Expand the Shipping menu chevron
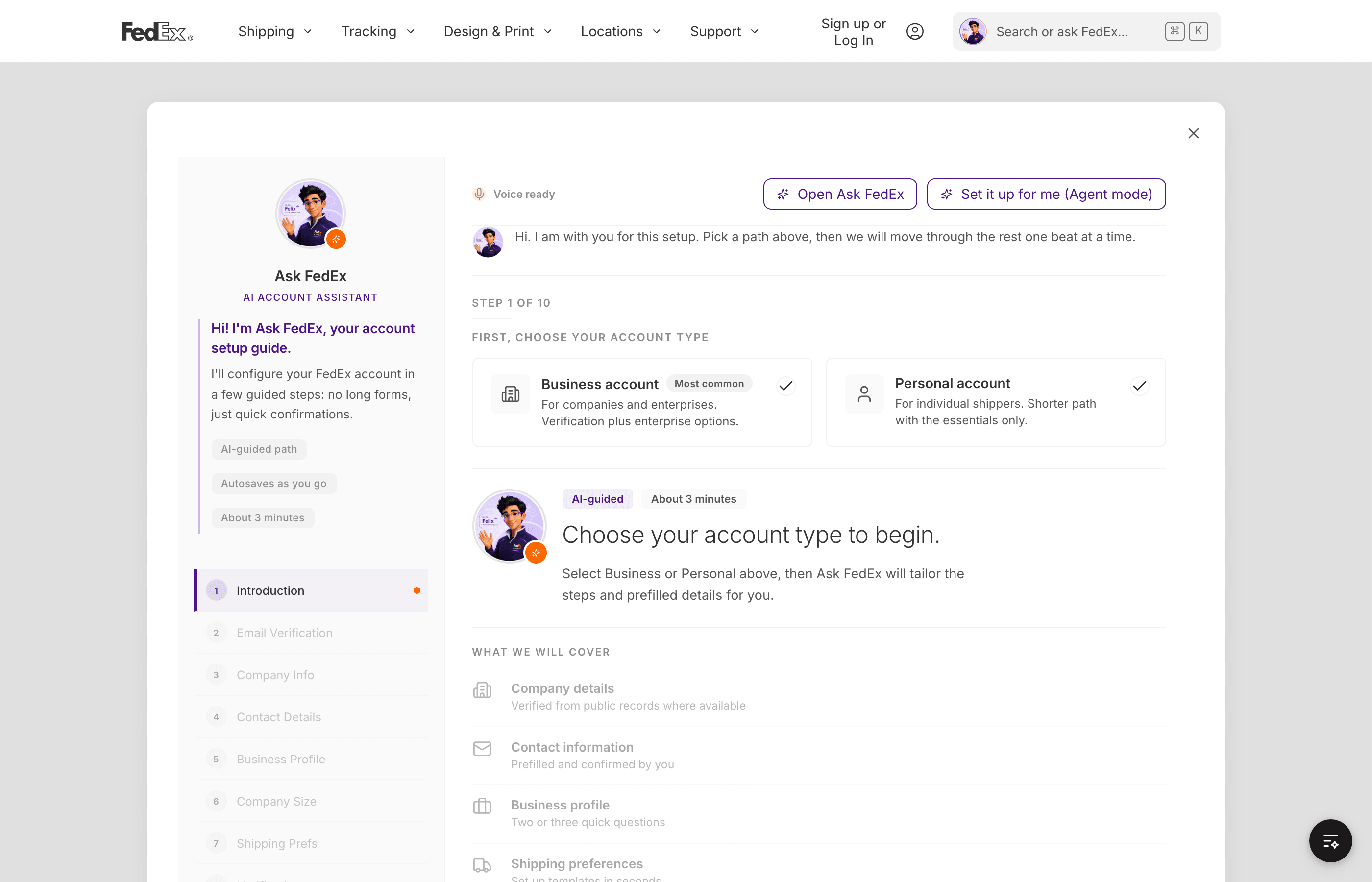Screen dimensions: 1372x882 point(308,31)
